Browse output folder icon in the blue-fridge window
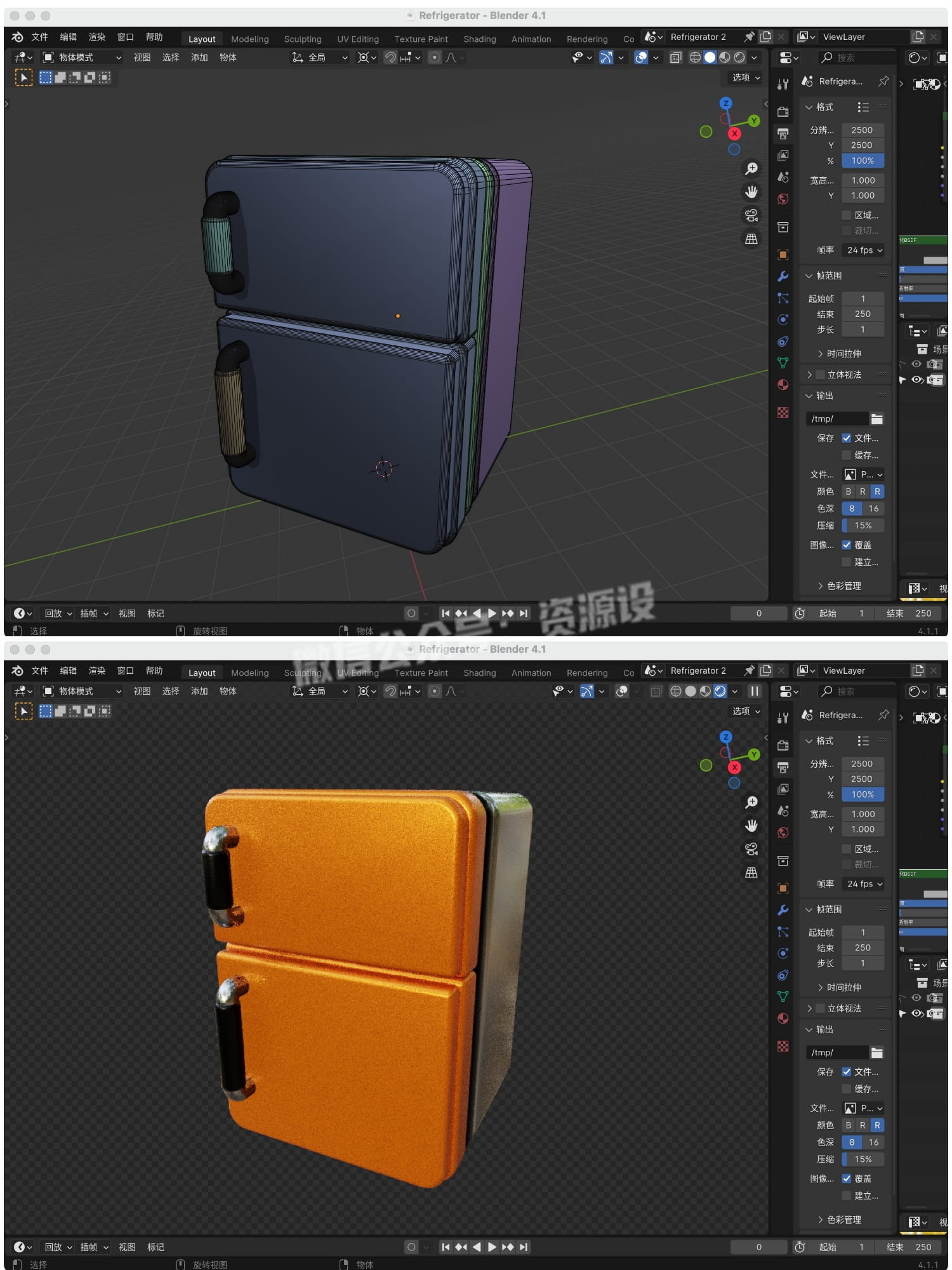This screenshot has width=952, height=1270. tap(877, 418)
